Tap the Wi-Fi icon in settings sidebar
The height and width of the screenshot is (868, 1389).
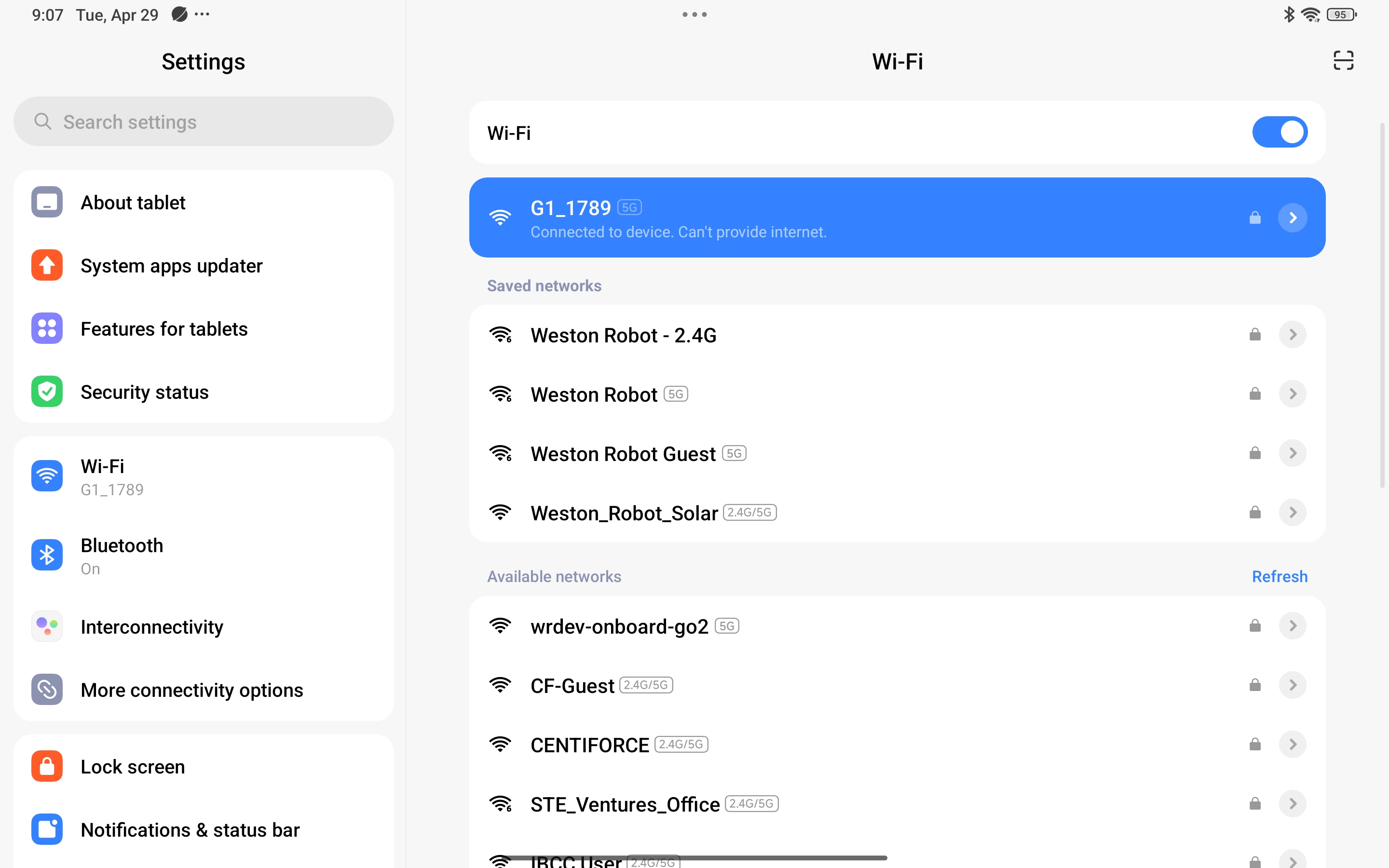click(x=47, y=476)
